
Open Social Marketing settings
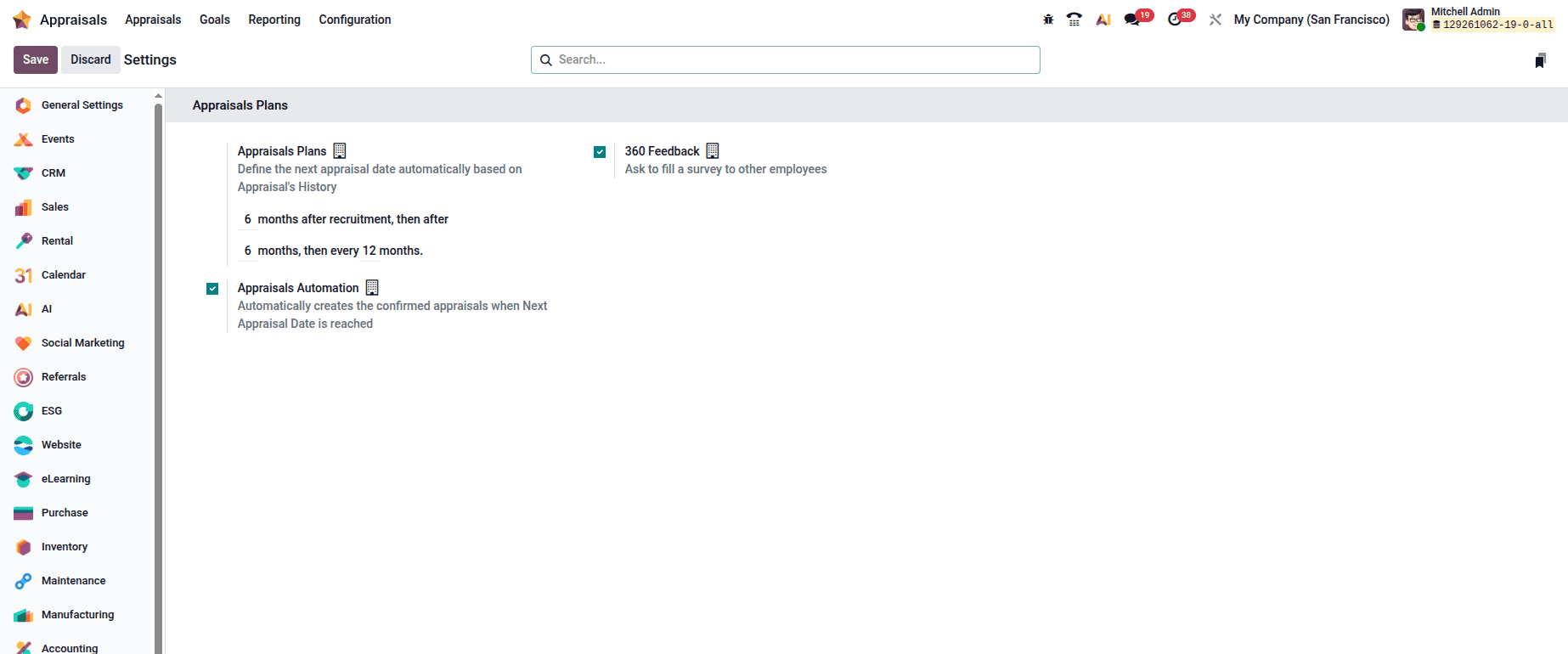(x=76, y=343)
